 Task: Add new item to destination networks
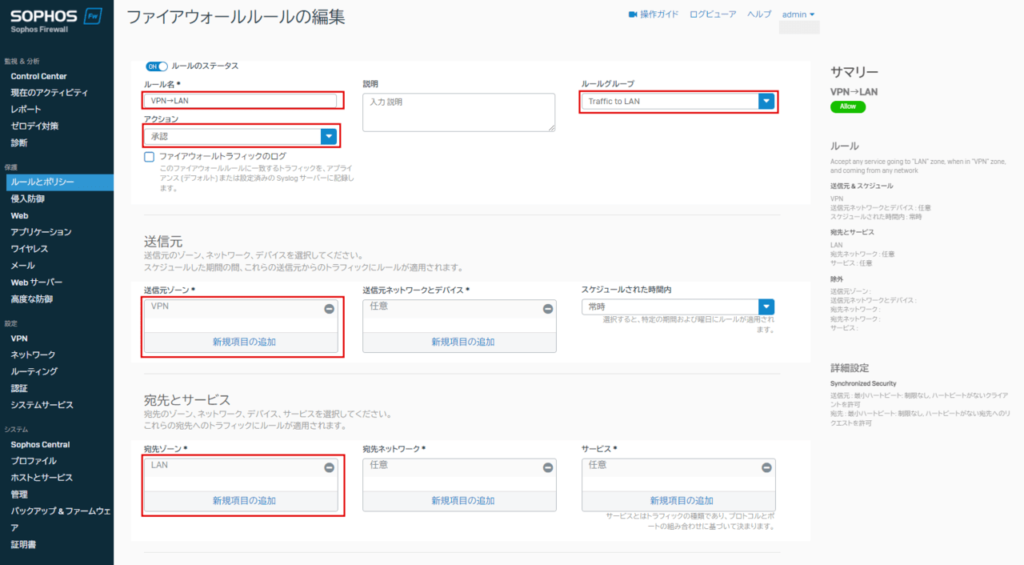462,500
